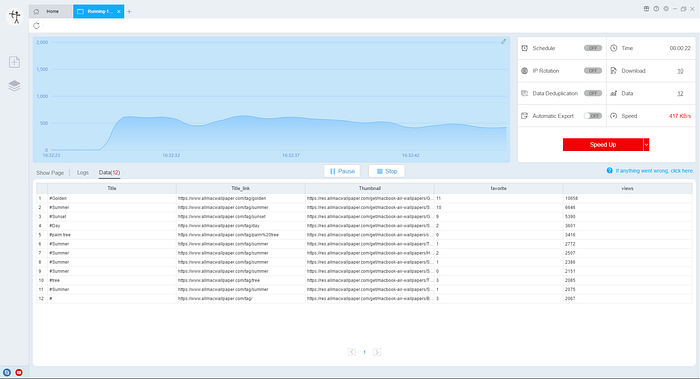This screenshot has height=379, width=700.
Task: Go to next page arrow
Action: point(377,352)
